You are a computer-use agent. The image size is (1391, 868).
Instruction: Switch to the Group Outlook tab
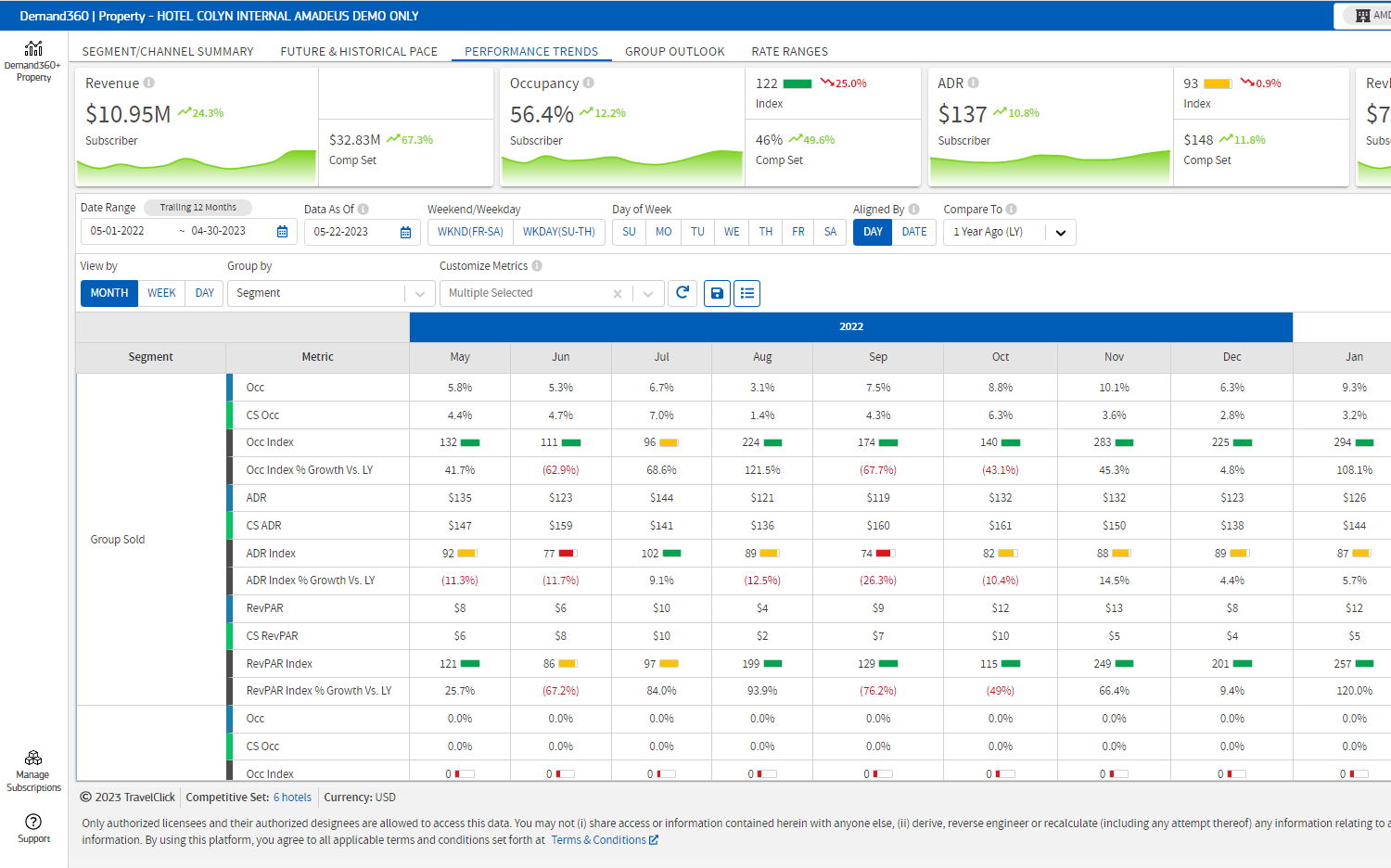pyautogui.click(x=674, y=52)
